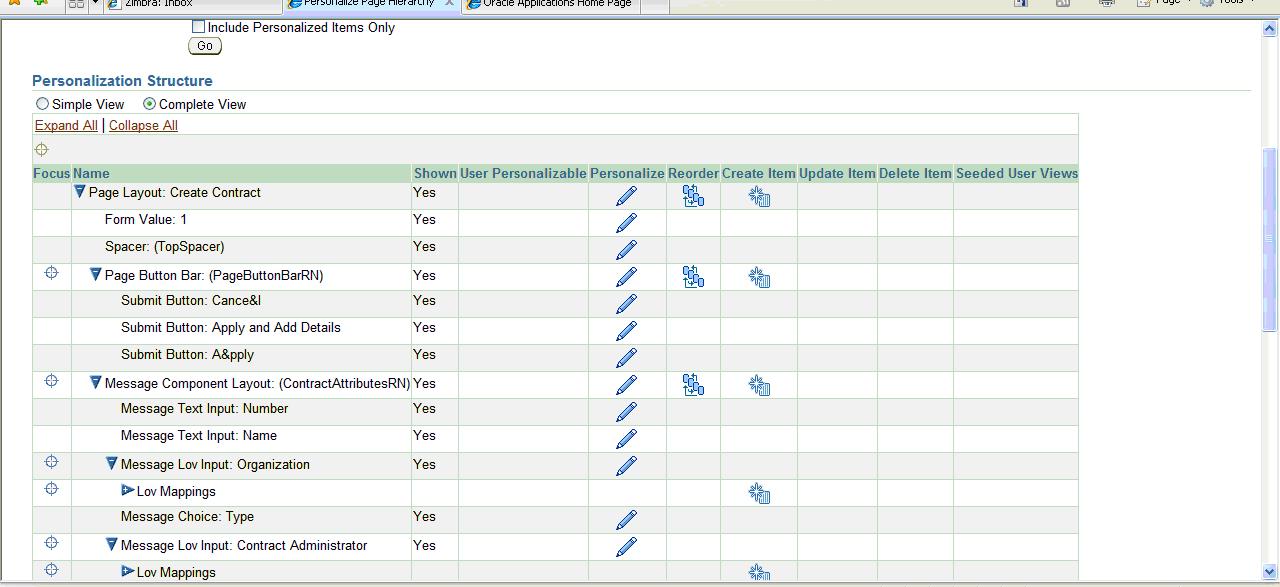Image resolution: width=1280 pixels, height=587 pixels.
Task: Reorder children of Page Layout: Create Contract
Action: pos(693,196)
